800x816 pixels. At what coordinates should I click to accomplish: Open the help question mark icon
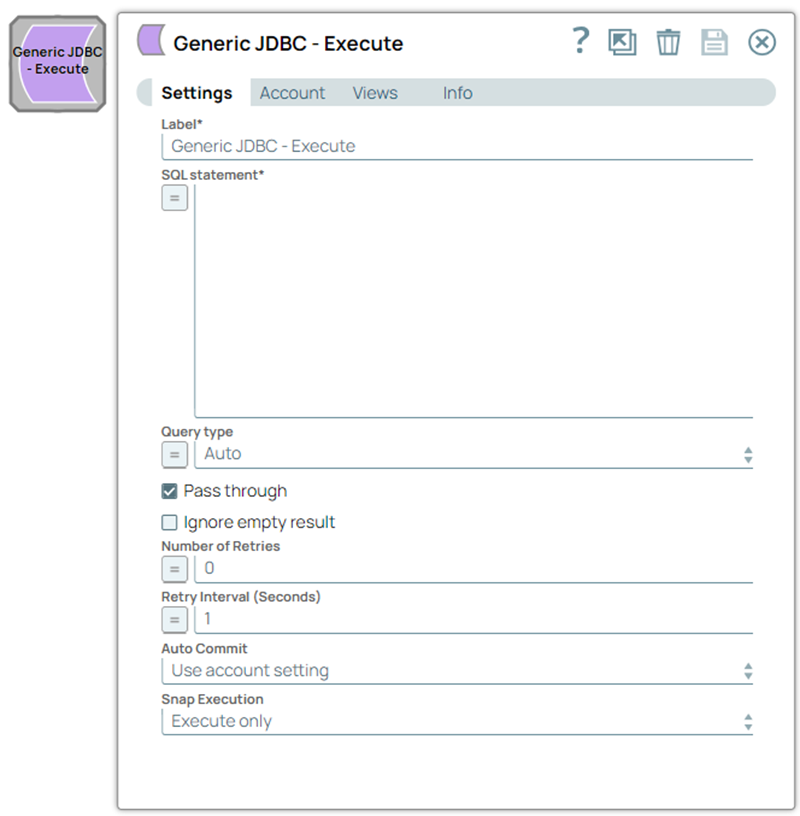pos(580,42)
